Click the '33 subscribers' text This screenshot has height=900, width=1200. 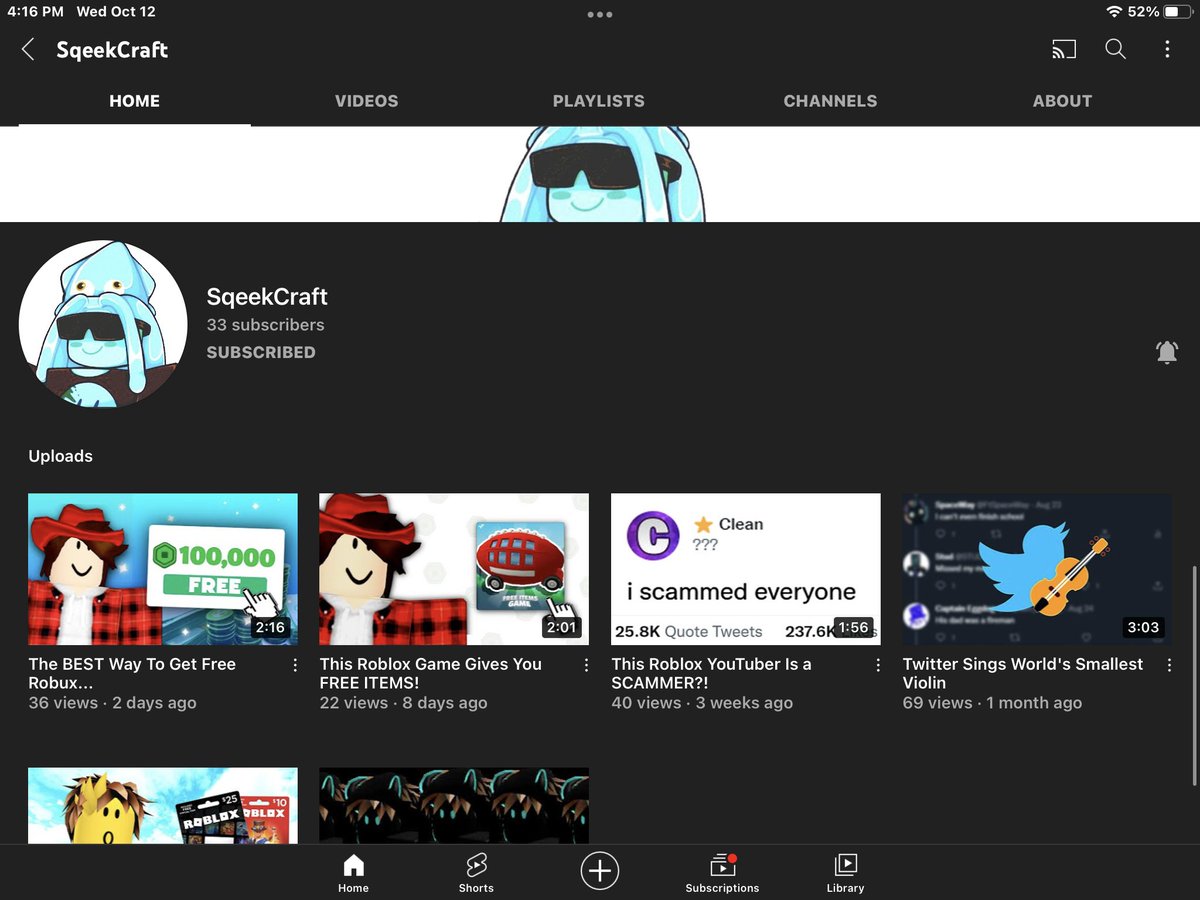(265, 325)
